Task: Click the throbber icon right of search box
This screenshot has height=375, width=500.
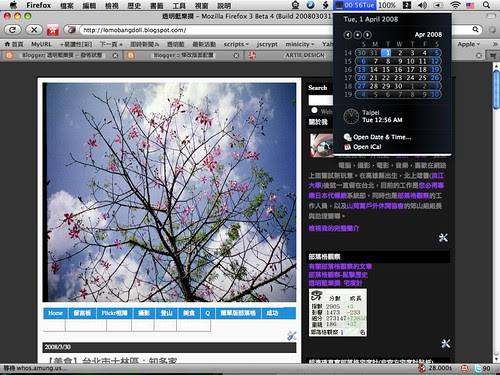Action: pos(492,30)
